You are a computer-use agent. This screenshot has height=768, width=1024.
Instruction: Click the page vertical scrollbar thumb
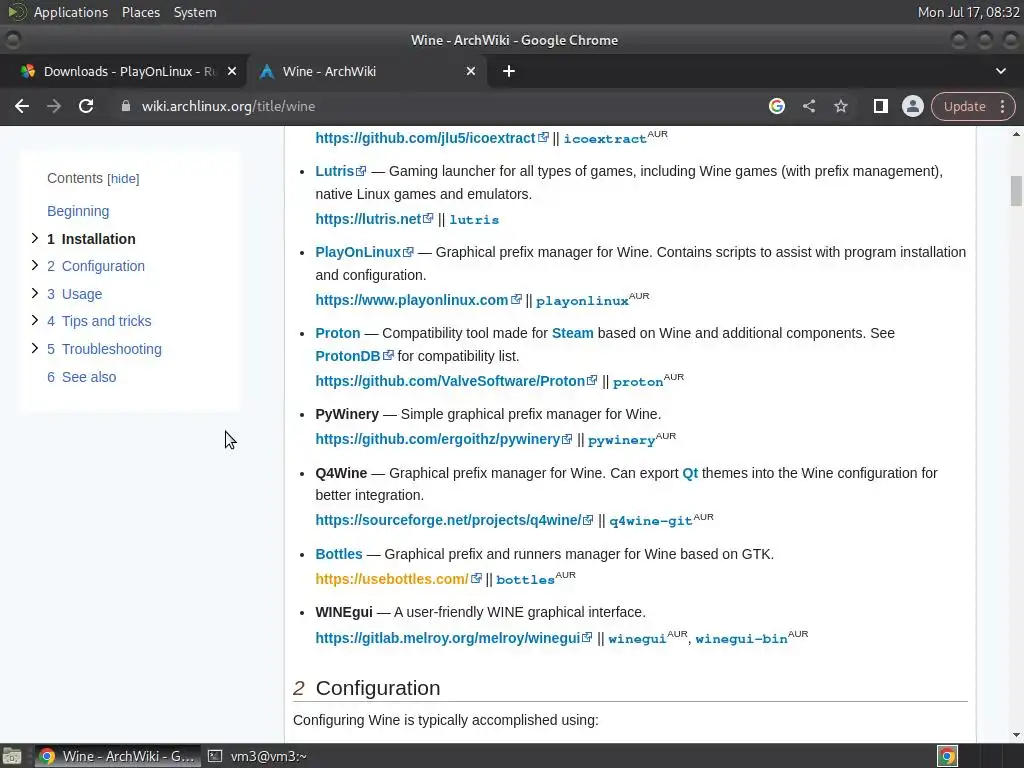[x=1016, y=191]
